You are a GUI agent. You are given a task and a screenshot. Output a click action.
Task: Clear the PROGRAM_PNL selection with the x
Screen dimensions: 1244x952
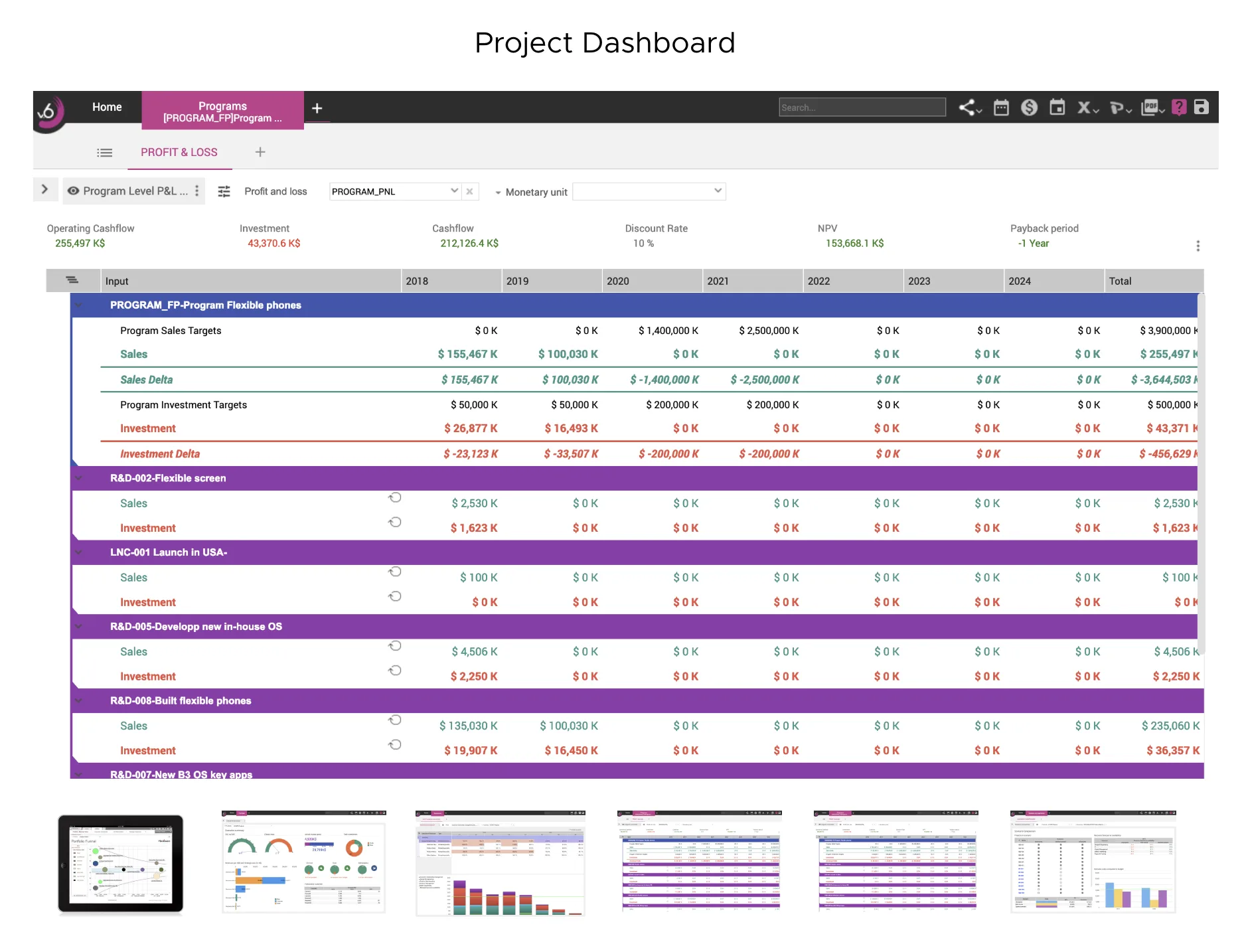[x=469, y=191]
